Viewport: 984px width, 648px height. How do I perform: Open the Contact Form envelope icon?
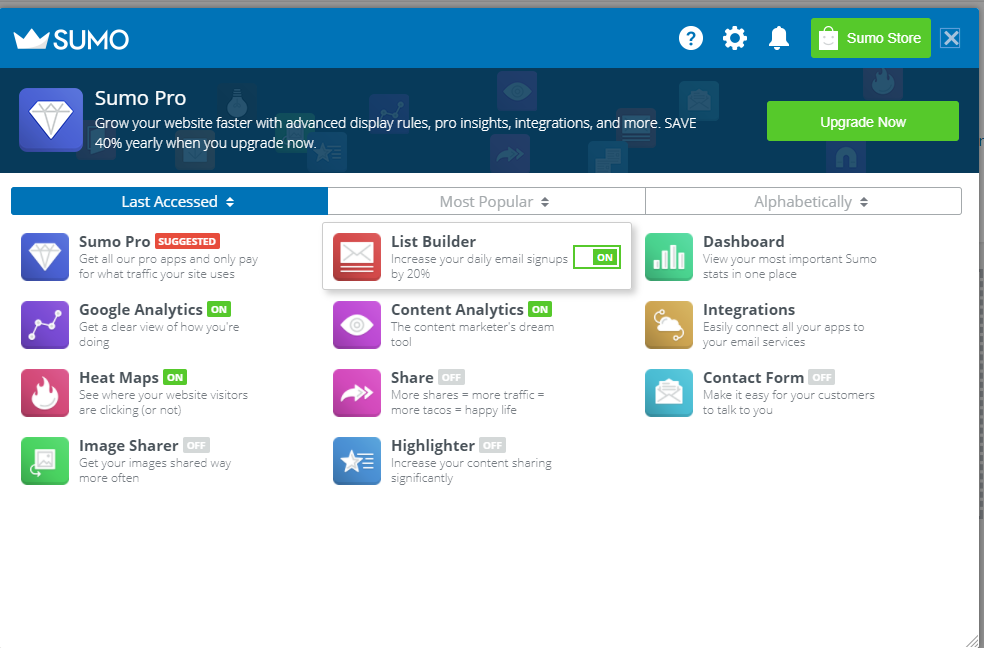tap(669, 393)
